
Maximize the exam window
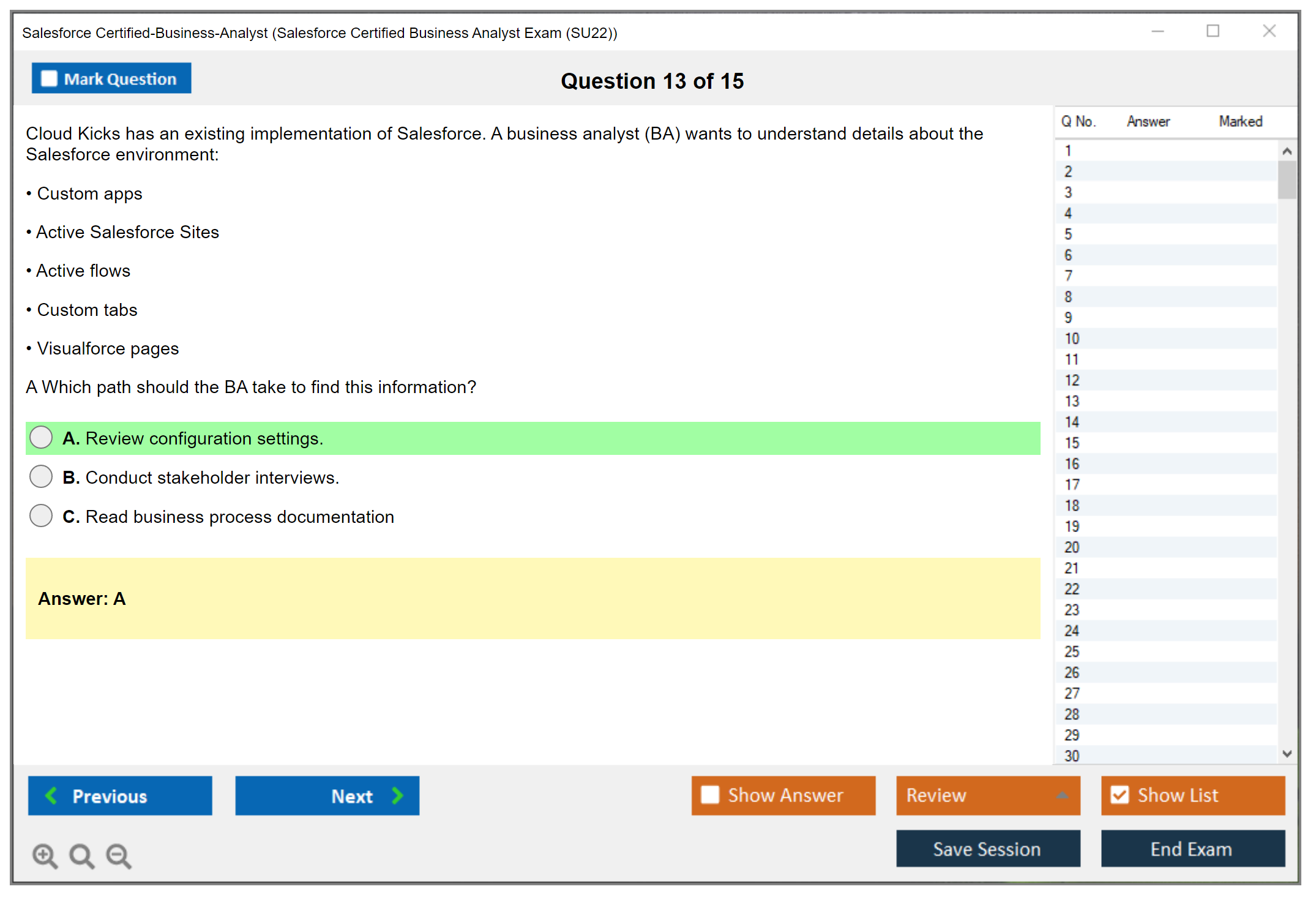click(1213, 31)
